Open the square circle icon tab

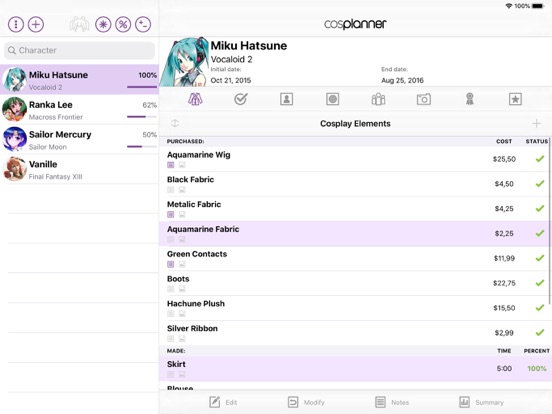click(x=333, y=99)
